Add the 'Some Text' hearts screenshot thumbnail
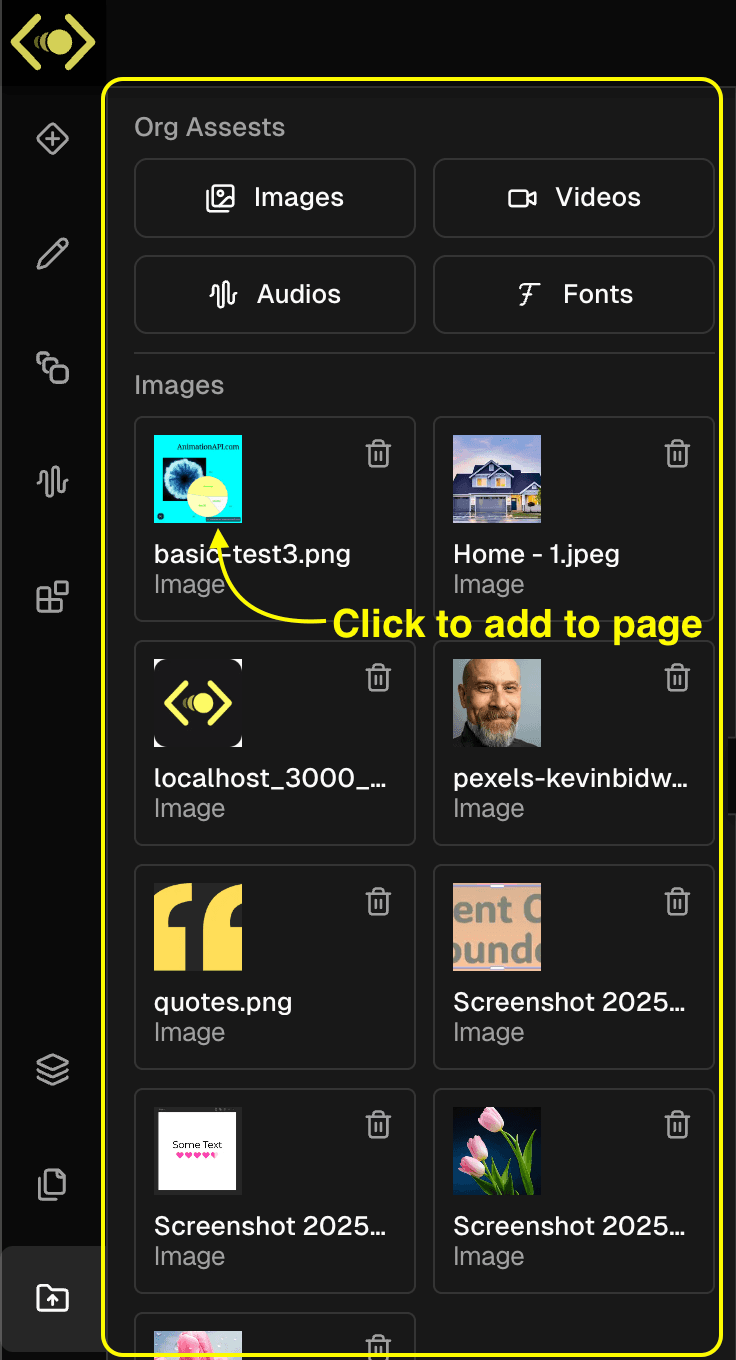The image size is (736, 1360). pos(198,1151)
